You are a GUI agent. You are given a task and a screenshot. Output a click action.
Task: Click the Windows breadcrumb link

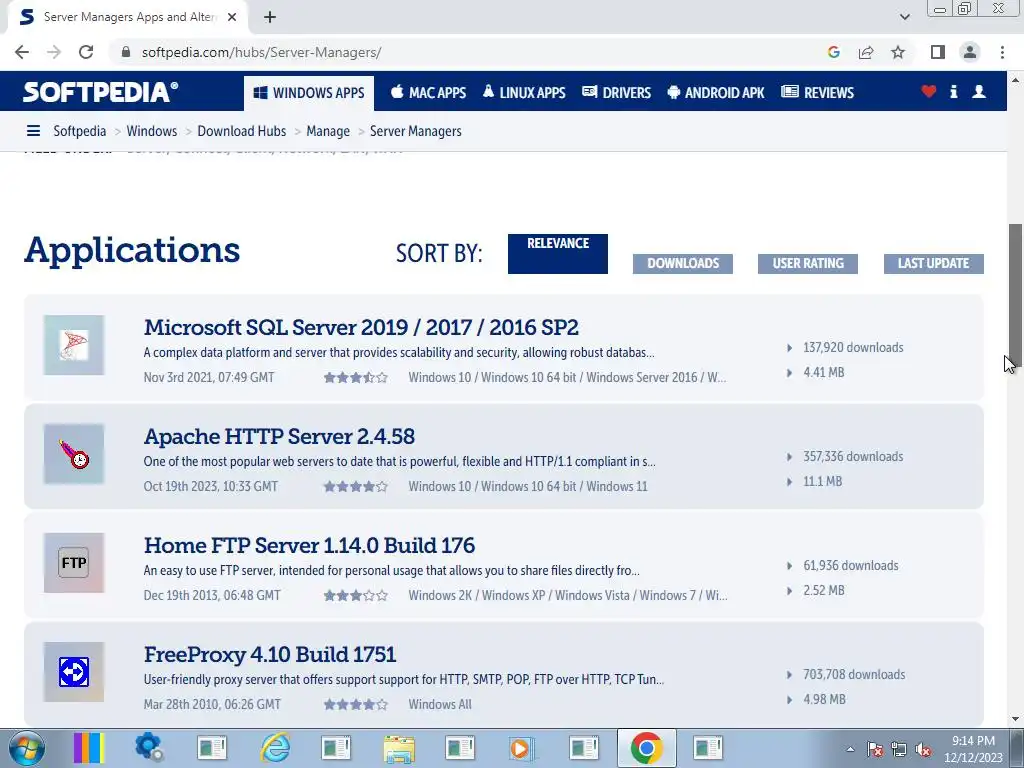pyautogui.click(x=152, y=131)
